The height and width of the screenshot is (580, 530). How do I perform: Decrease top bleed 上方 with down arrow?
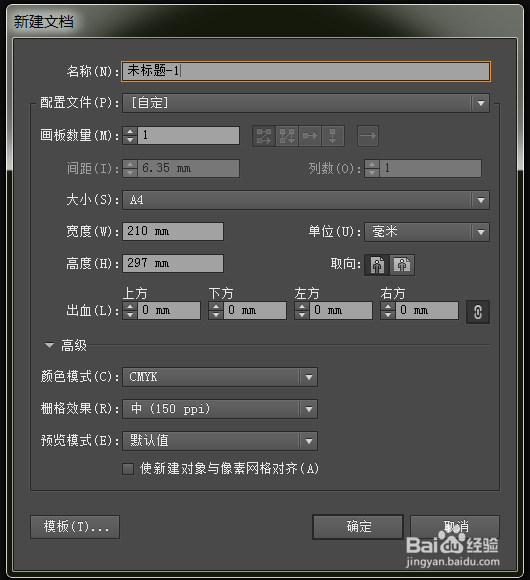[130, 315]
